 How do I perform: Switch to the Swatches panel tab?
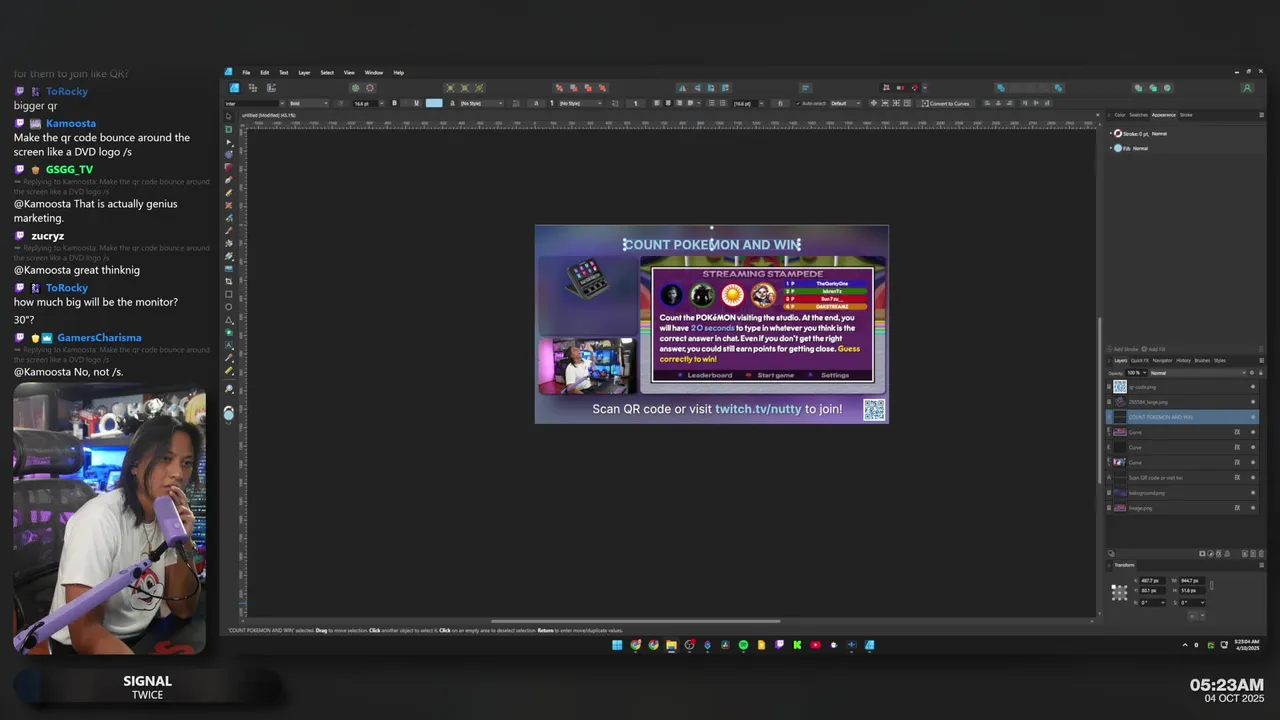(x=1138, y=115)
